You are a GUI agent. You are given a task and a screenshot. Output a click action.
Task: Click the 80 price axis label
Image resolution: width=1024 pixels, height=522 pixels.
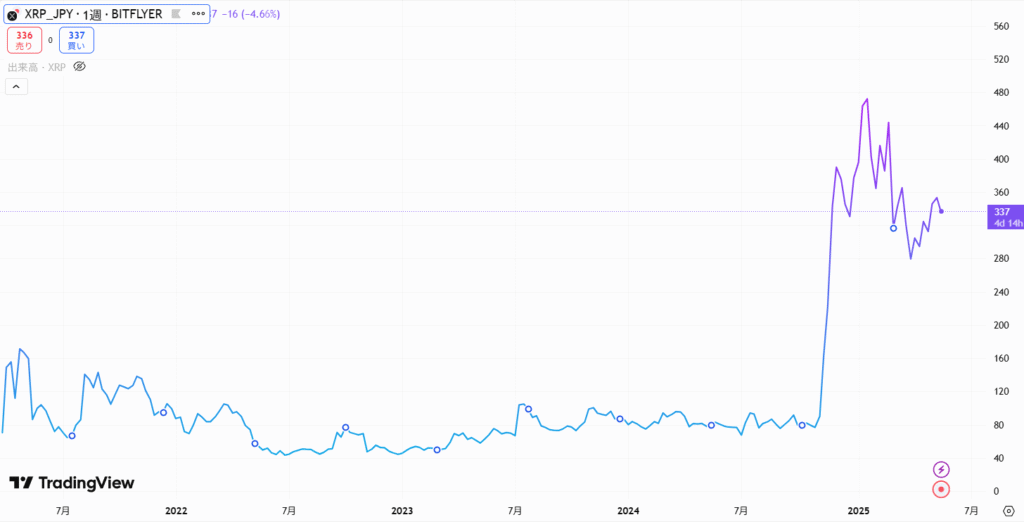[998, 425]
